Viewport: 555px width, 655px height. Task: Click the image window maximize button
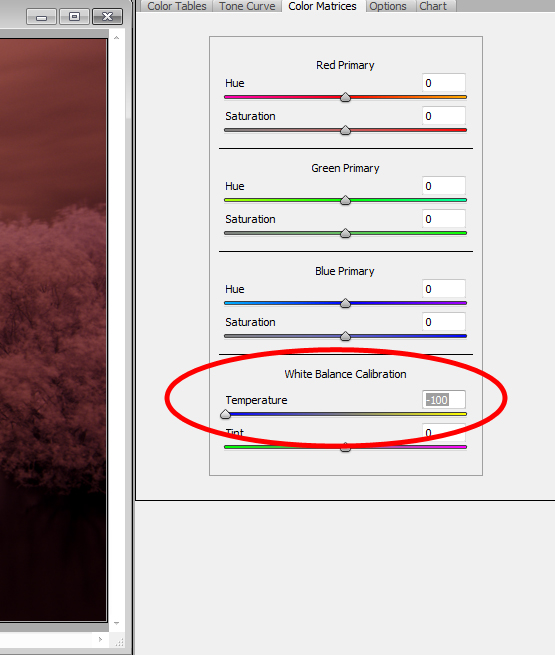[74, 17]
